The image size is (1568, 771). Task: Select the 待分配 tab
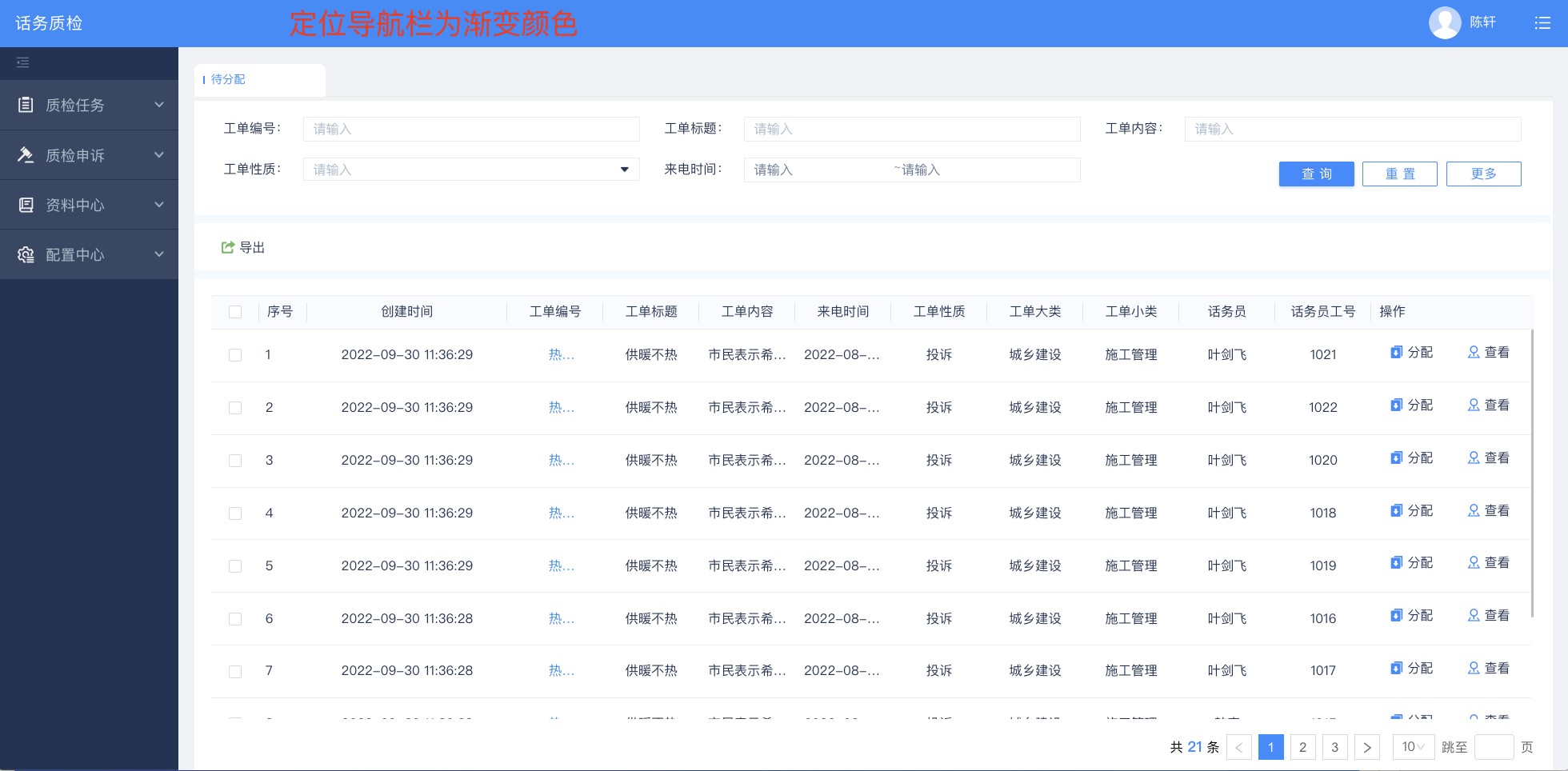pyautogui.click(x=260, y=80)
